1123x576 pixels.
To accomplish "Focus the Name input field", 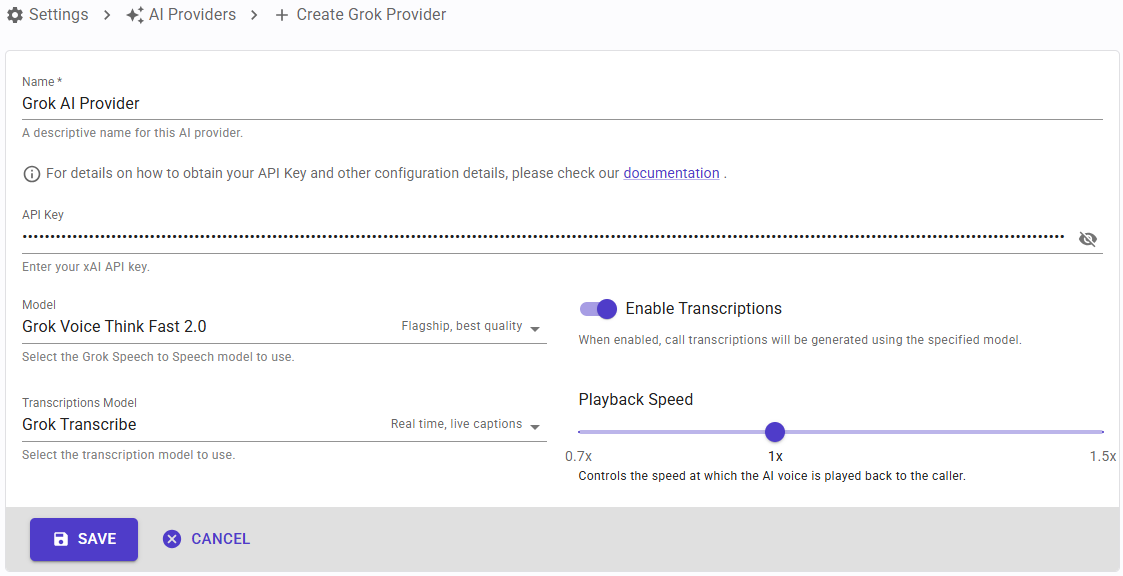I will (562, 104).
